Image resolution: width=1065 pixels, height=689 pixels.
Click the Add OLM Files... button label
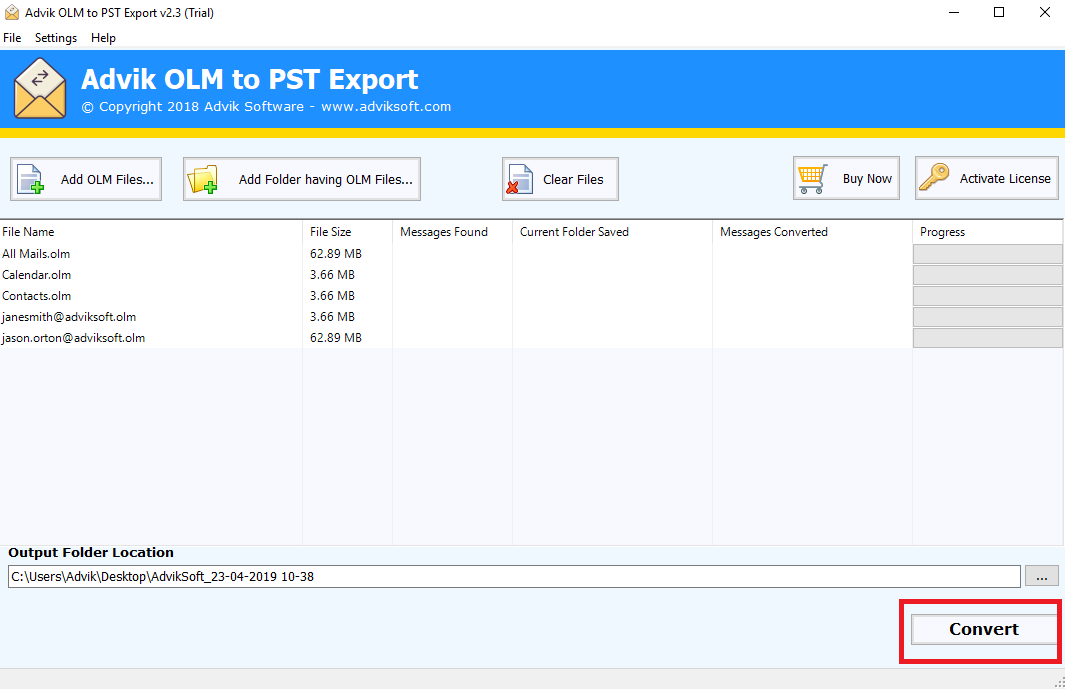point(107,179)
